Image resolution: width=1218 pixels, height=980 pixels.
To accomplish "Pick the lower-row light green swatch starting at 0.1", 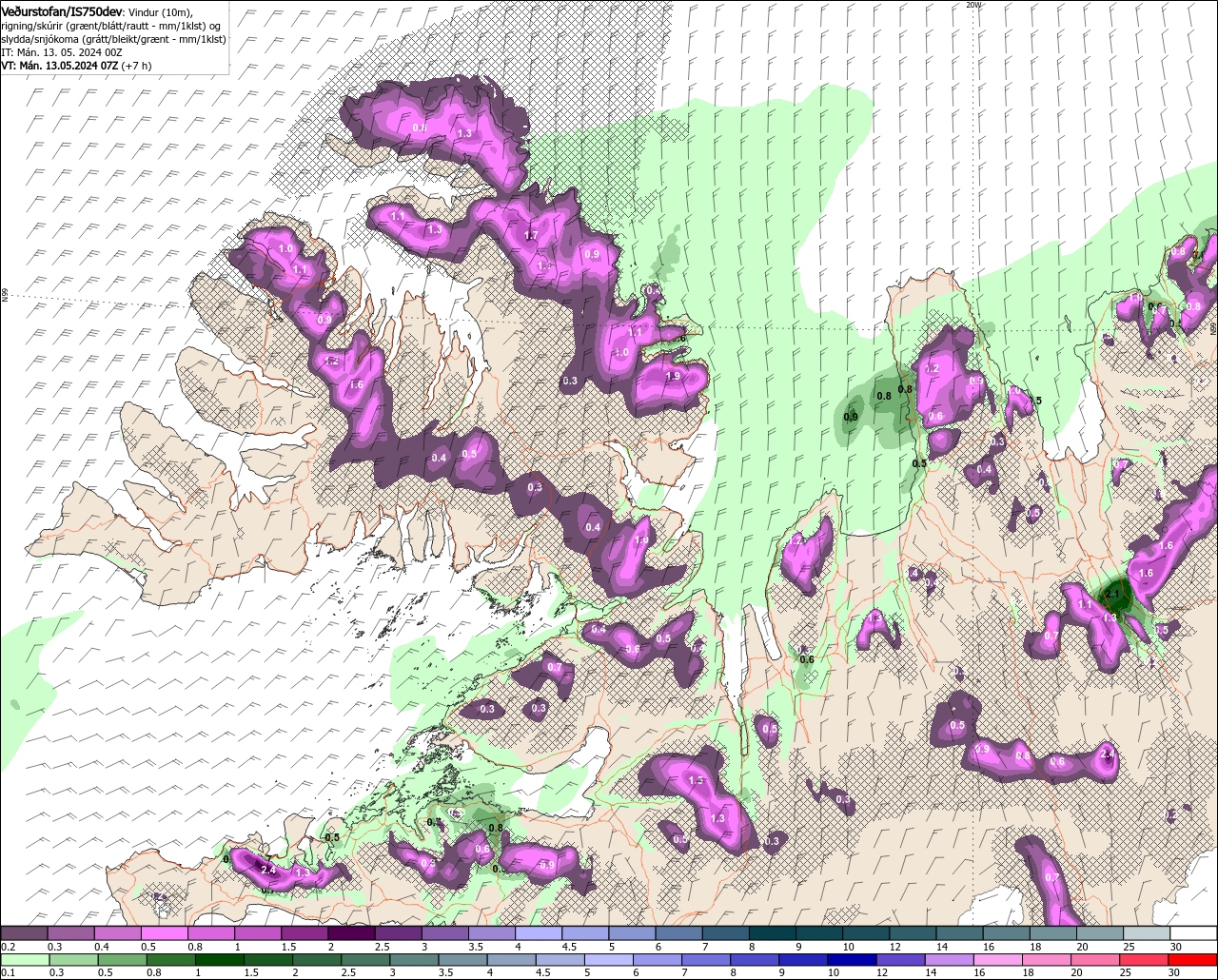I will pyautogui.click(x=25, y=960).
